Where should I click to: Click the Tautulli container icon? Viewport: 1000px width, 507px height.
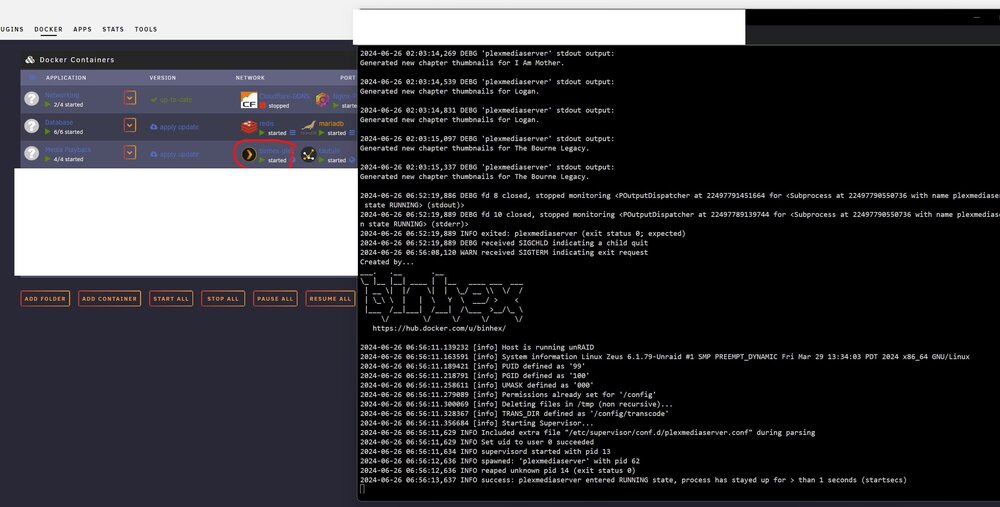pyautogui.click(x=309, y=154)
